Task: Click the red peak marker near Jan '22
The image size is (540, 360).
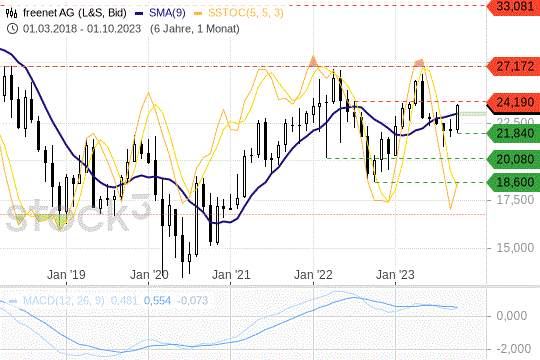Action: [x=313, y=62]
